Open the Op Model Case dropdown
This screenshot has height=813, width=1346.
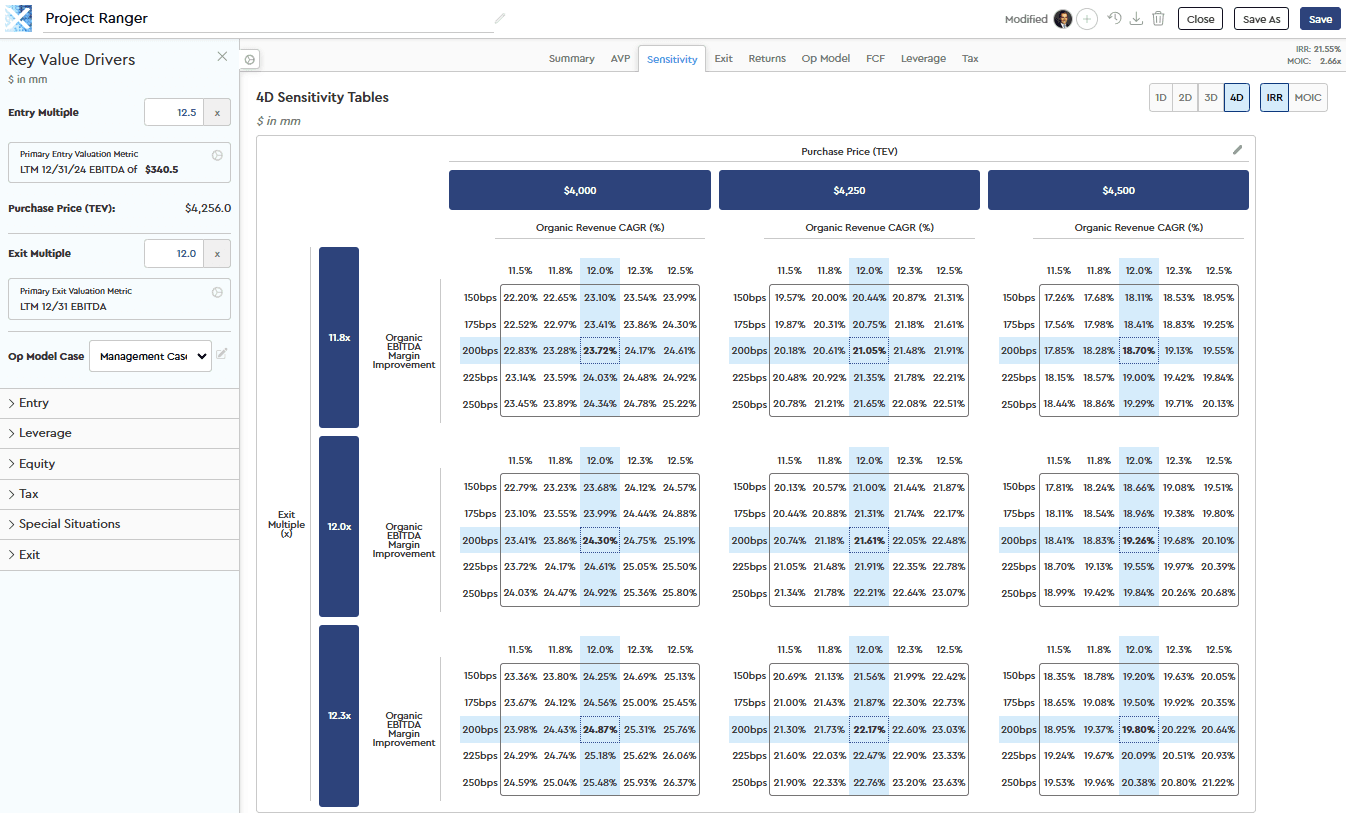tap(150, 356)
